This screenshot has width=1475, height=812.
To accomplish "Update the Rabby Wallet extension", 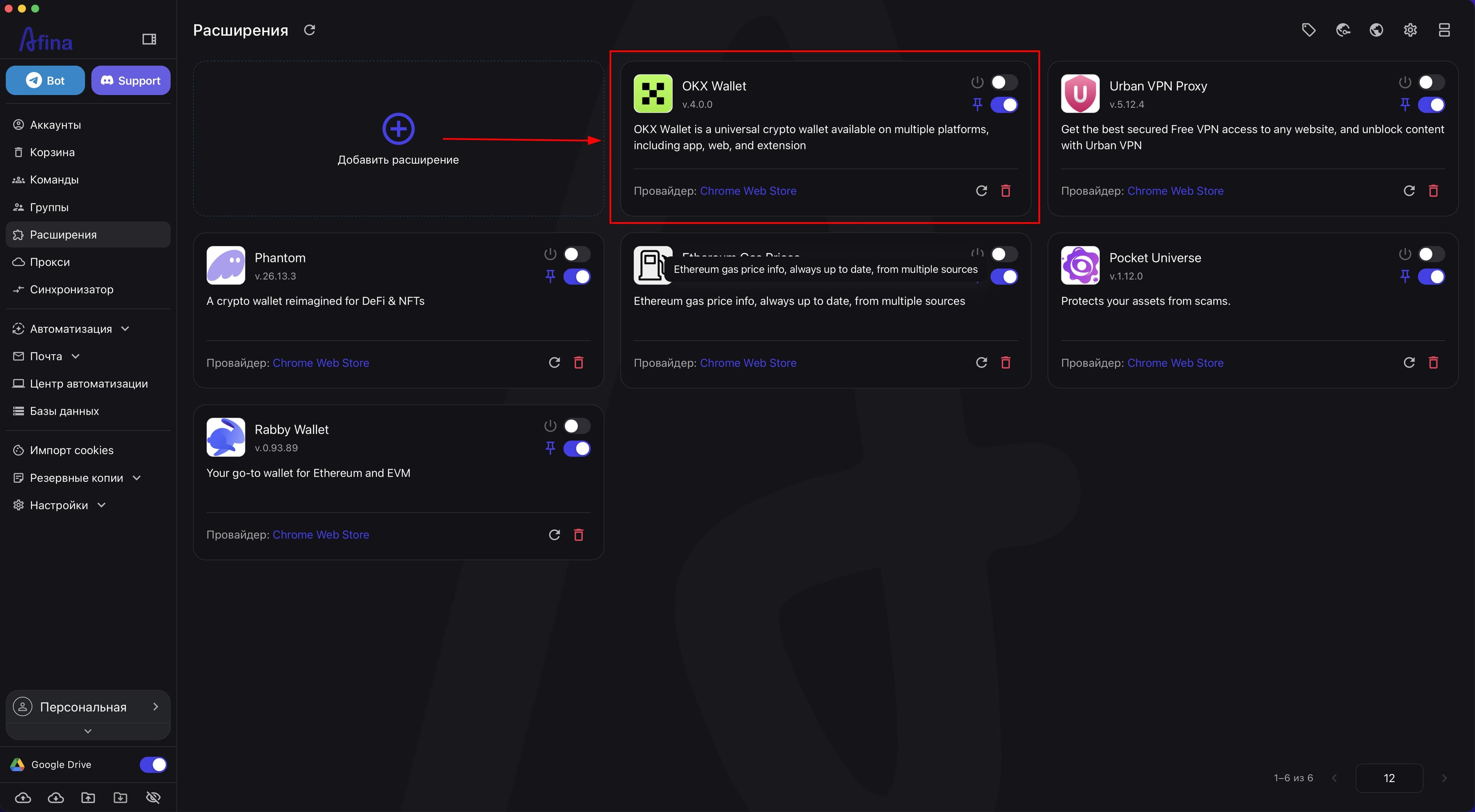I will pyautogui.click(x=554, y=534).
